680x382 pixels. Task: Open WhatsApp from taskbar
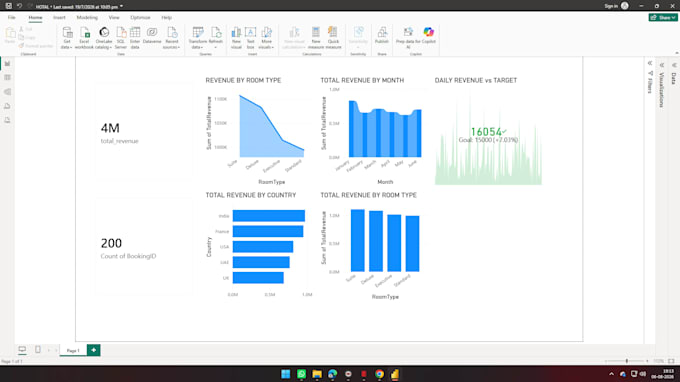(x=301, y=374)
